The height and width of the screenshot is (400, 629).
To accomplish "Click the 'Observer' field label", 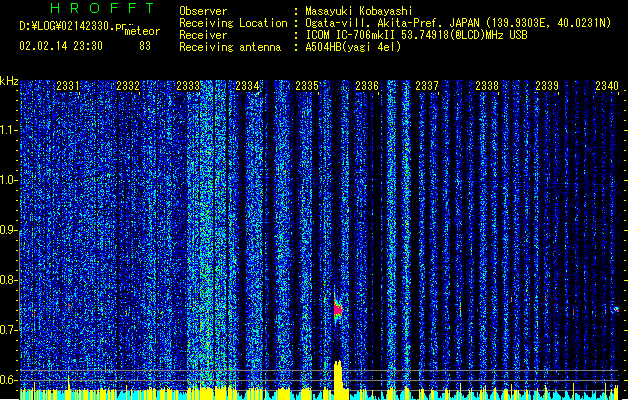I will (203, 11).
